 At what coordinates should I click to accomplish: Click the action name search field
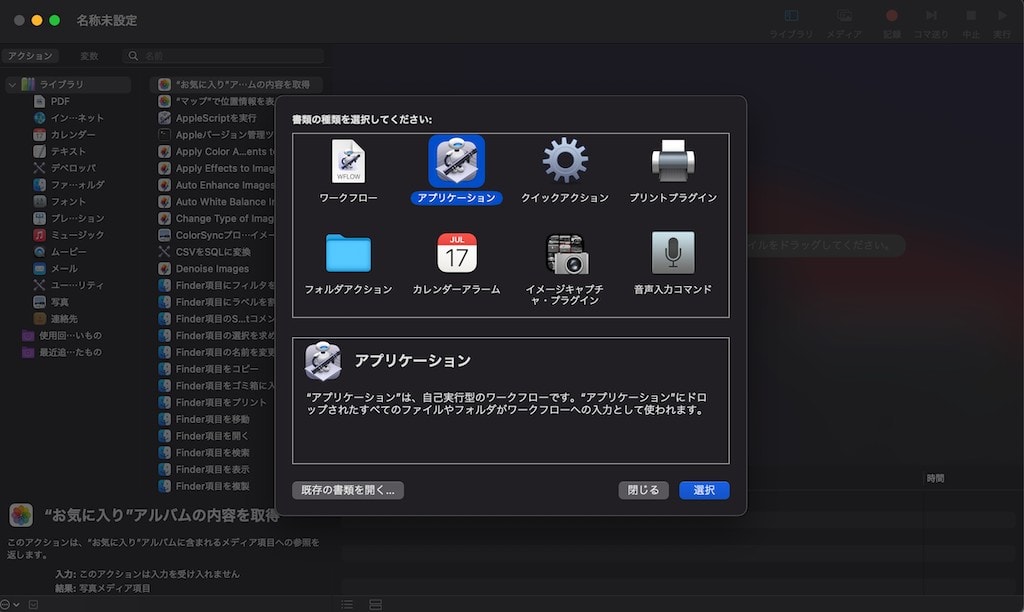(225, 56)
